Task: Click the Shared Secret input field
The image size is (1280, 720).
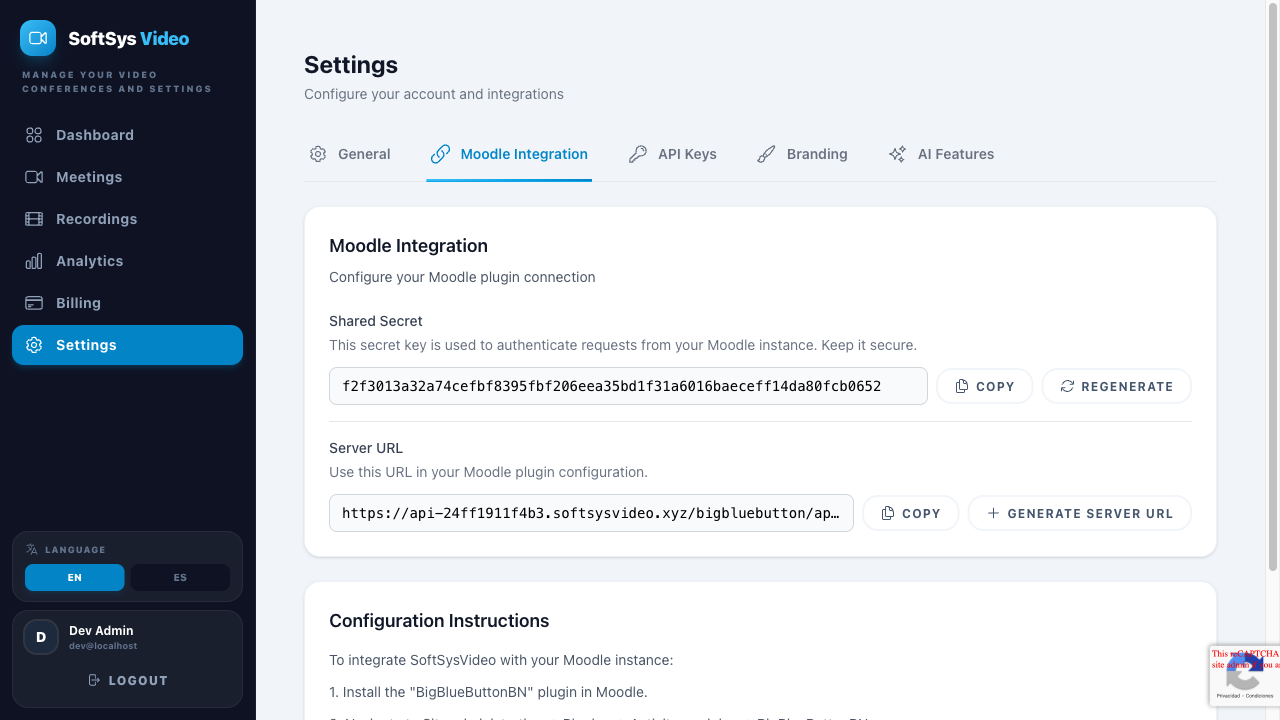Action: [628, 386]
